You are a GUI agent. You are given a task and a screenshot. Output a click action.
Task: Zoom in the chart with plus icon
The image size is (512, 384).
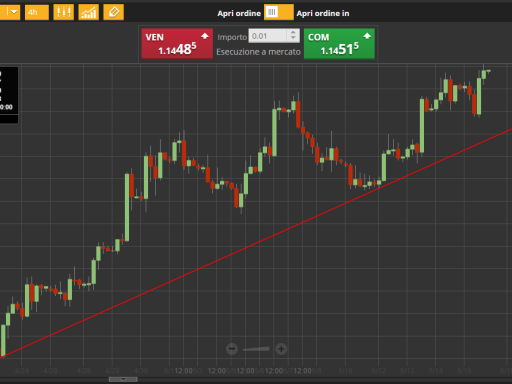[x=281, y=349]
